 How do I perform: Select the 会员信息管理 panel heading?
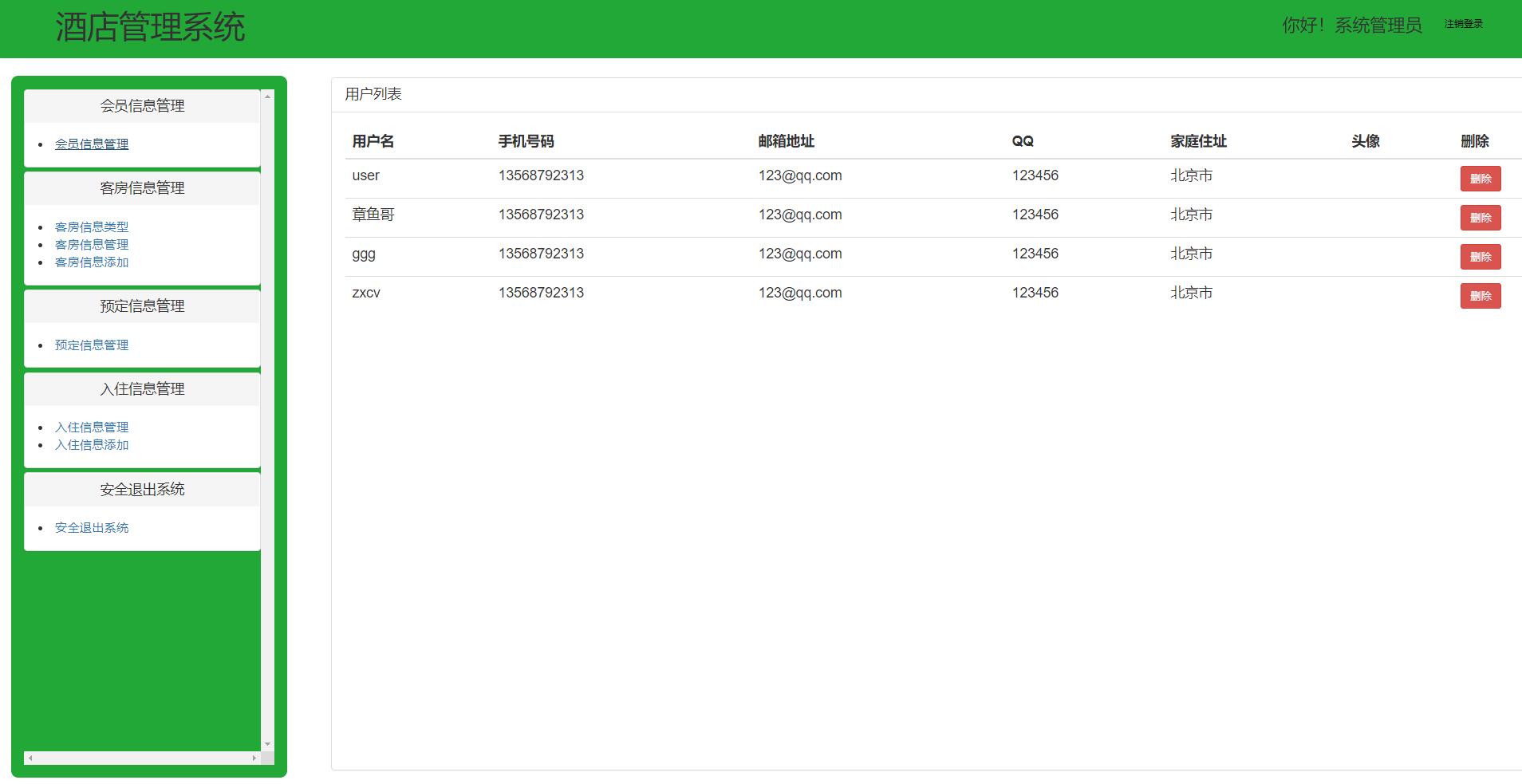click(x=142, y=106)
